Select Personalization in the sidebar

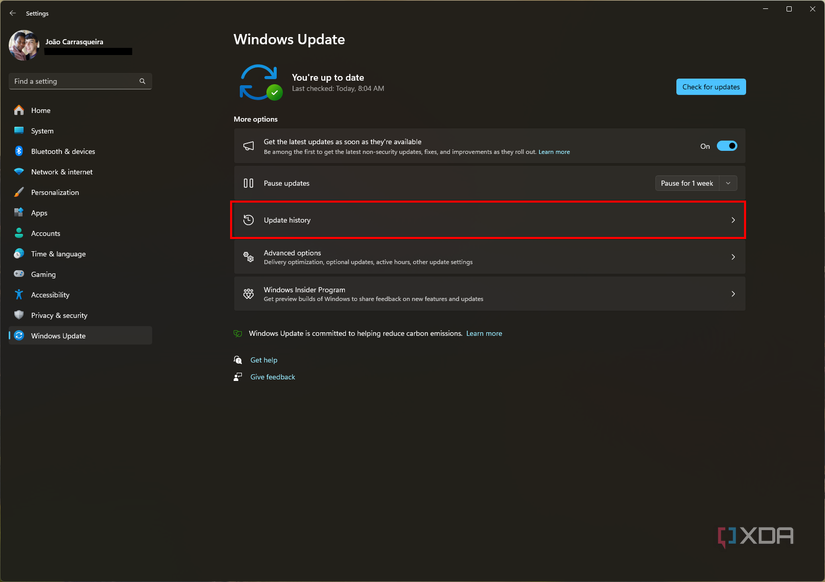80,192
